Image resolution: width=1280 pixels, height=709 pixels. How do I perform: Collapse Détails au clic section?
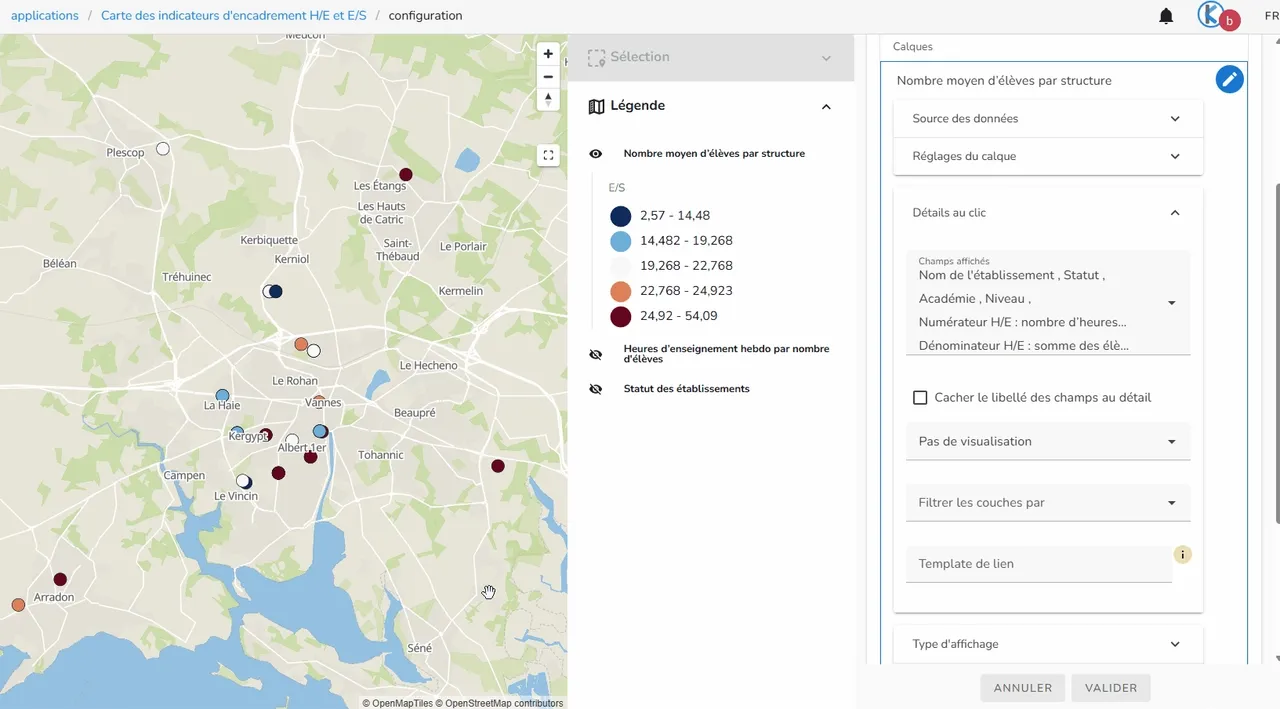tap(1048, 213)
